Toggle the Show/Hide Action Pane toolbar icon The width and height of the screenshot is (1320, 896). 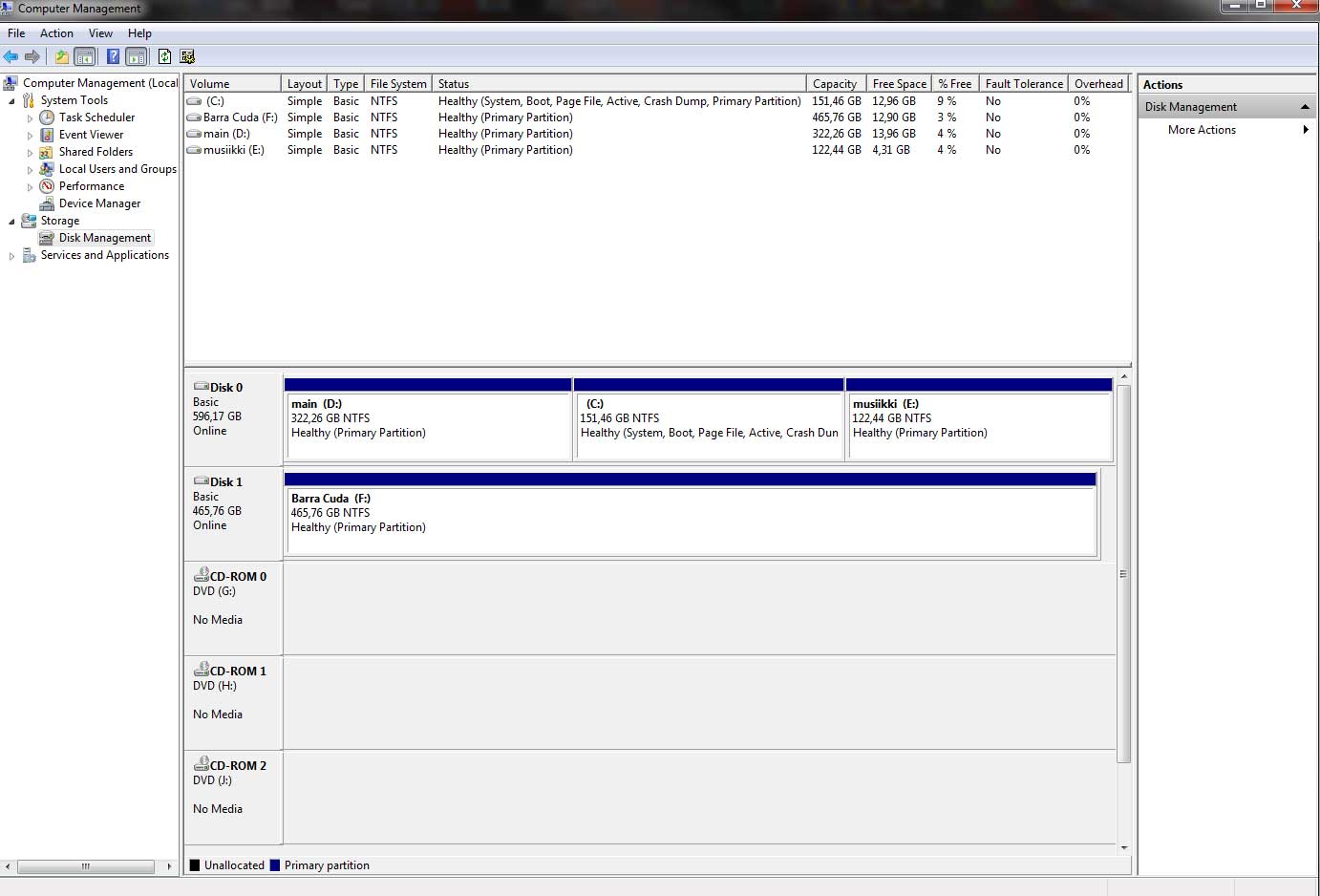[x=137, y=56]
